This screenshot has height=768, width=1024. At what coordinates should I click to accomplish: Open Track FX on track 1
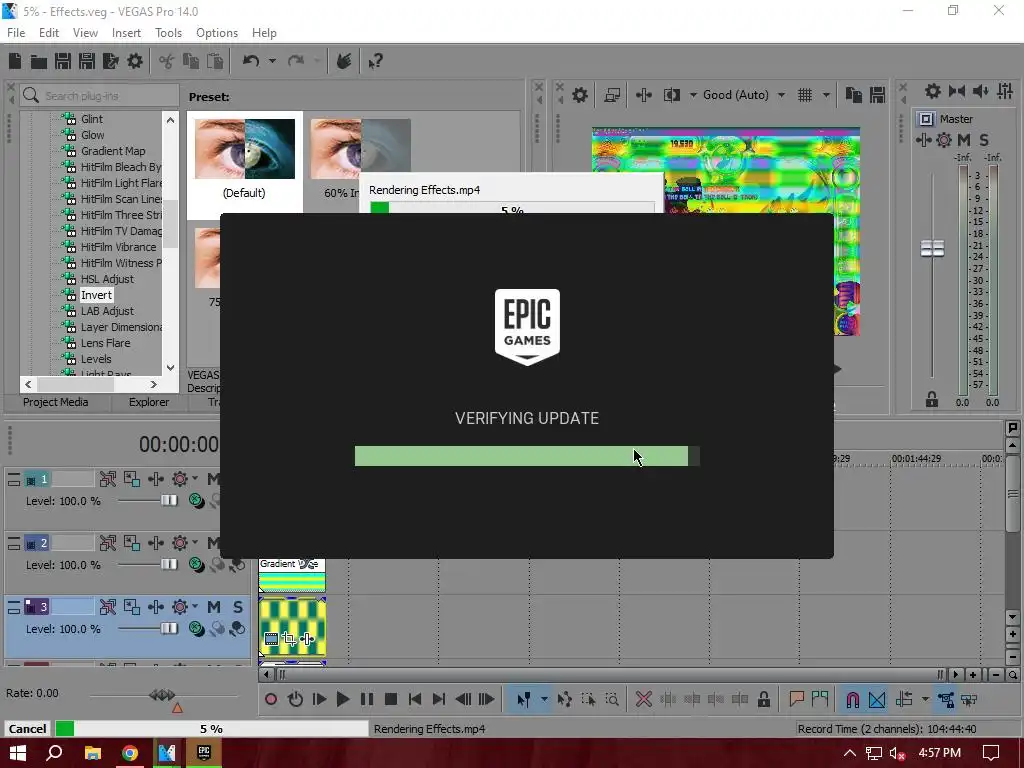[155, 479]
